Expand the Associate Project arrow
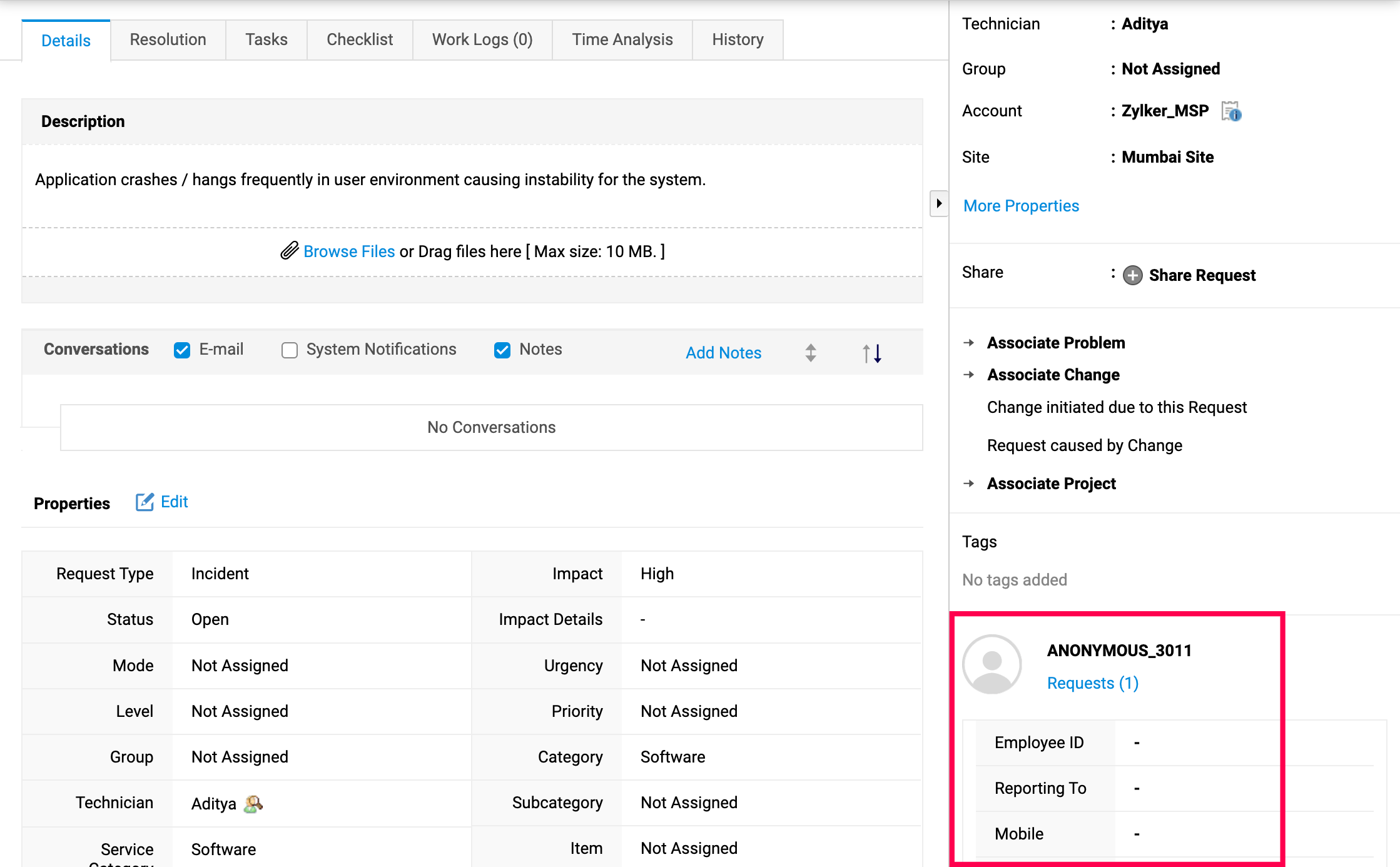The height and width of the screenshot is (867, 1400). click(x=969, y=484)
